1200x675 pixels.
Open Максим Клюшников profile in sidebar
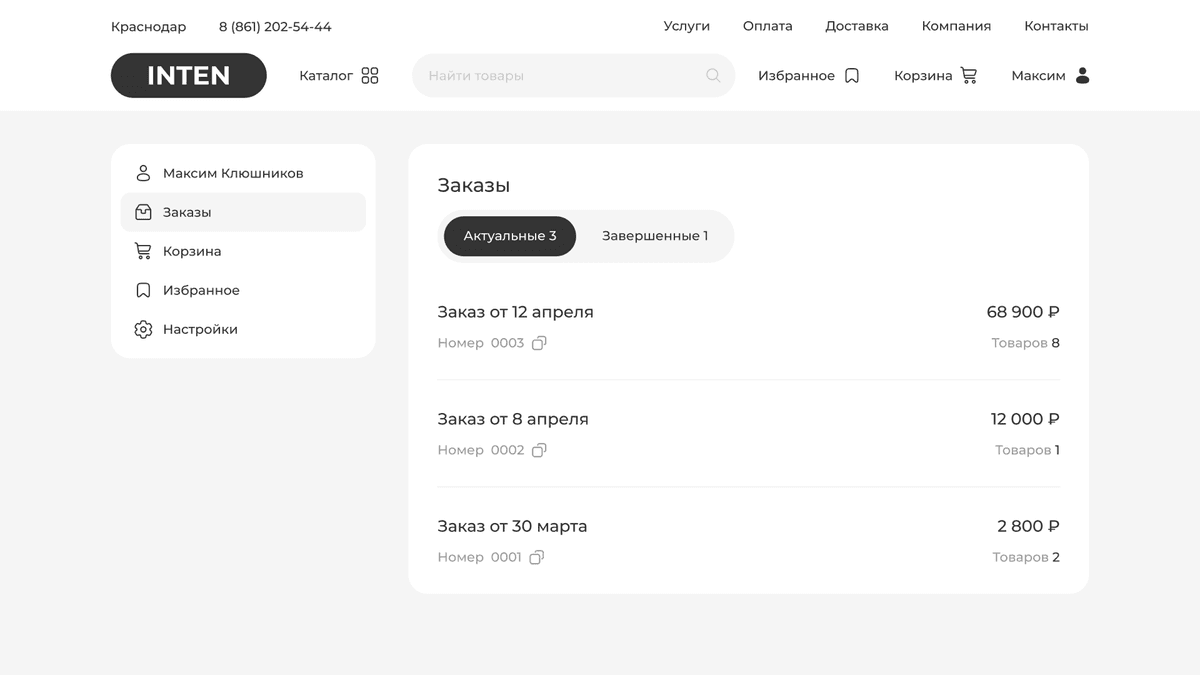click(232, 173)
